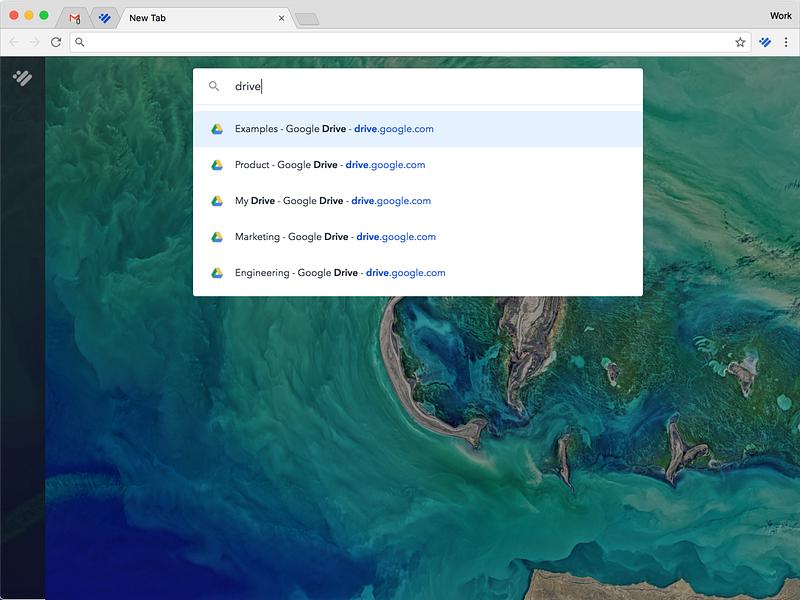Switch to the pinned Workona tab
This screenshot has height=600, width=800.
click(105, 18)
